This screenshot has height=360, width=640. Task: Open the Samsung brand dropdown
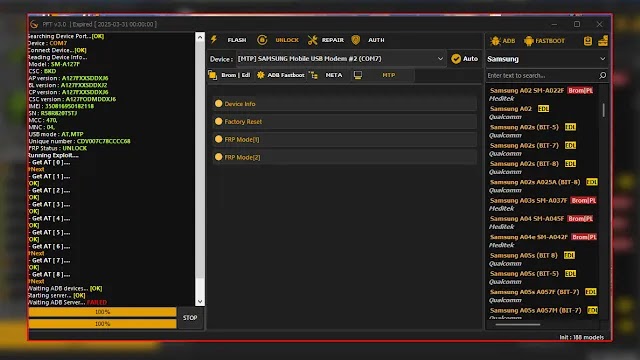(x=547, y=59)
